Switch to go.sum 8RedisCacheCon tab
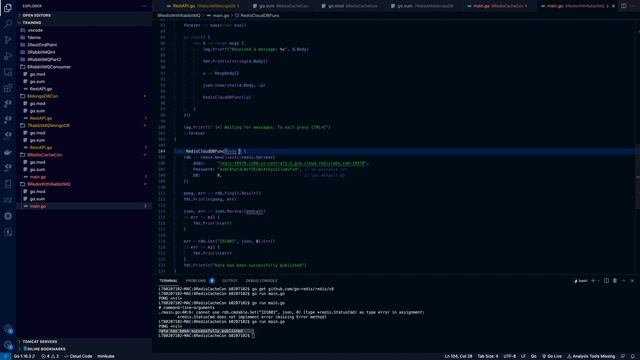640x360 pixels. click(280, 6)
